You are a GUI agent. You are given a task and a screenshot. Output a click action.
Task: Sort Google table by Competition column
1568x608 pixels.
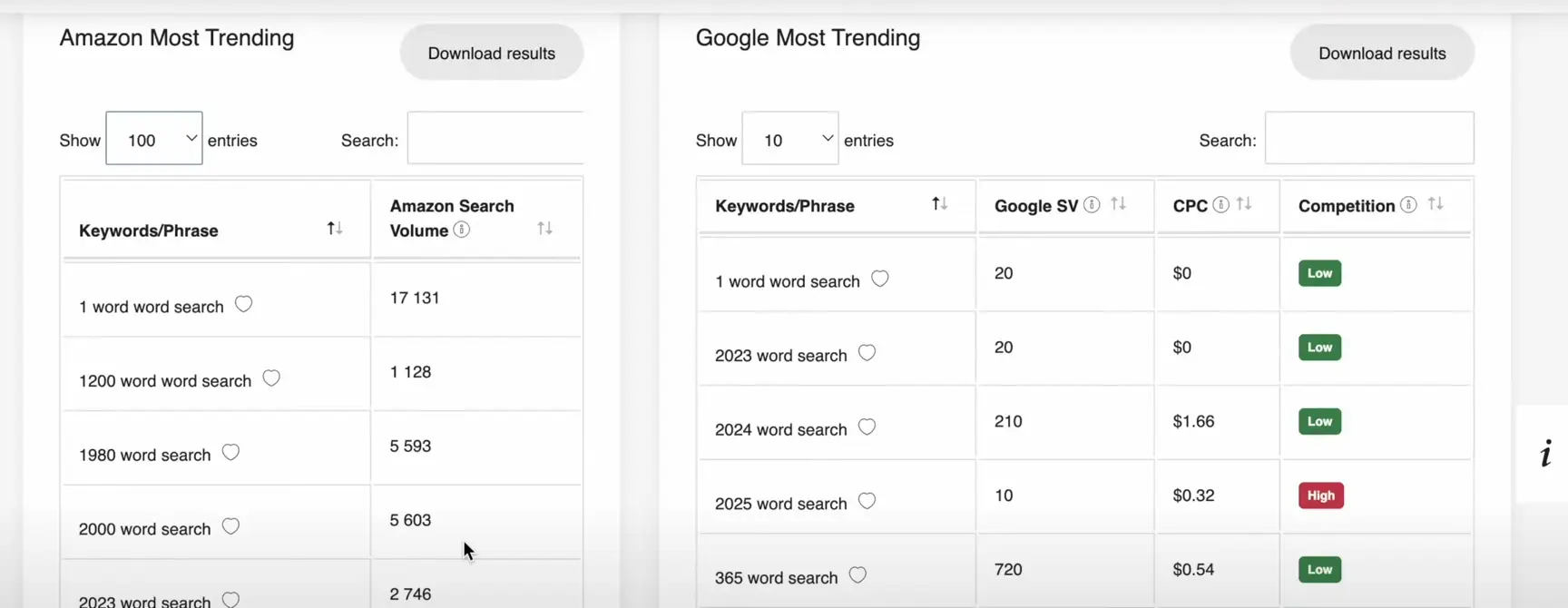tap(1436, 204)
